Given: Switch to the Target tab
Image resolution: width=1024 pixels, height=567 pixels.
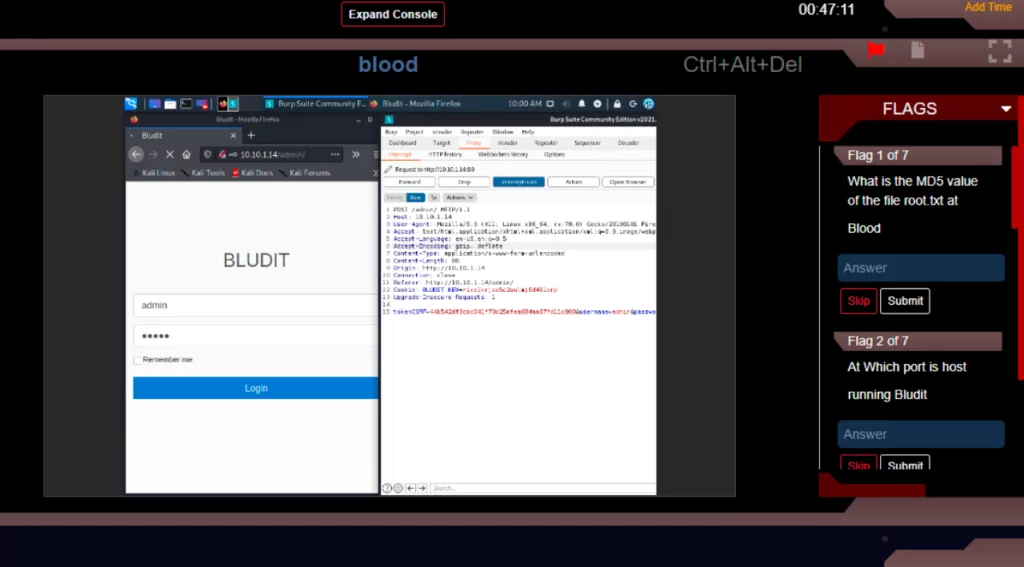Looking at the screenshot, I should pos(441,143).
